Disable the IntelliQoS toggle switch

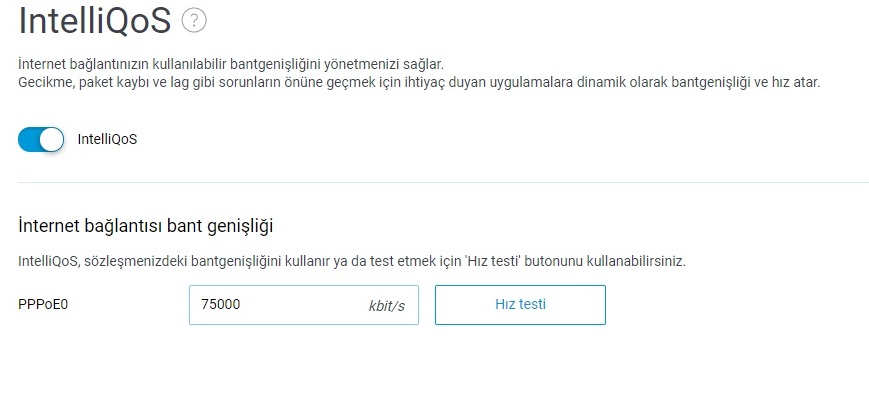(x=41, y=139)
